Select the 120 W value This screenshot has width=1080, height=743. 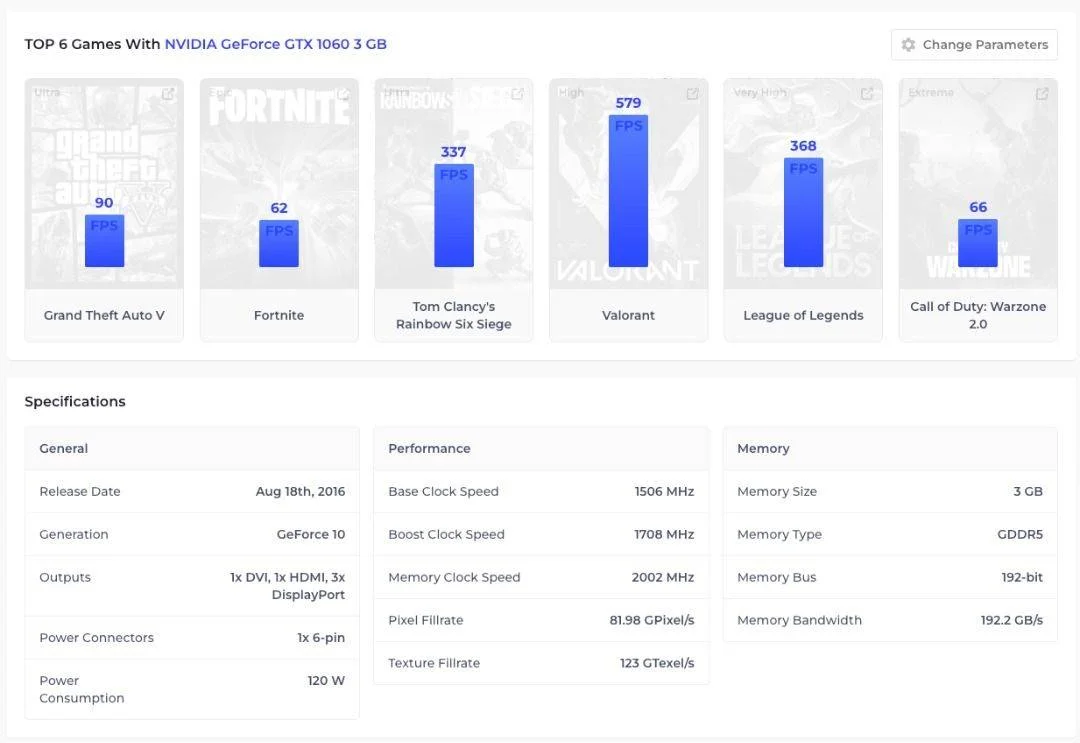coord(326,680)
